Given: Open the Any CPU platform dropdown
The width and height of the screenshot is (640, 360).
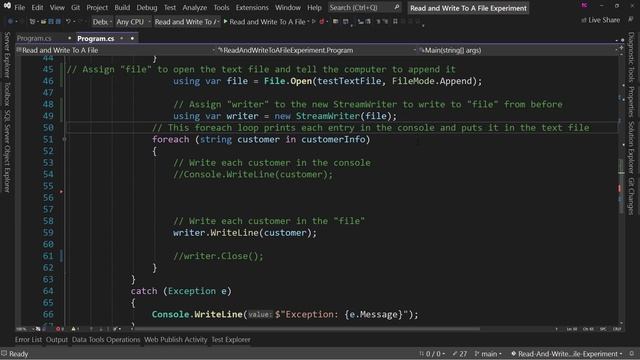Looking at the screenshot, I should 133,22.
